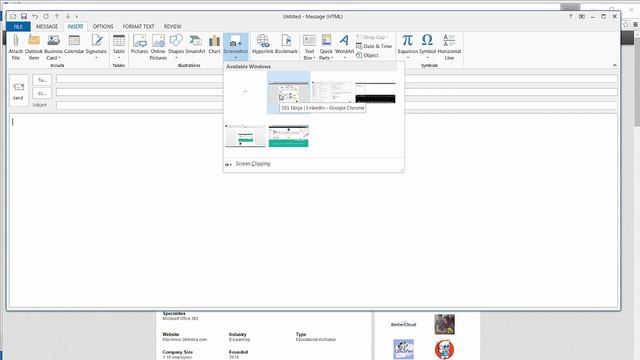The height and width of the screenshot is (360, 640).
Task: Click the Send button
Action: pyautogui.click(x=18, y=91)
